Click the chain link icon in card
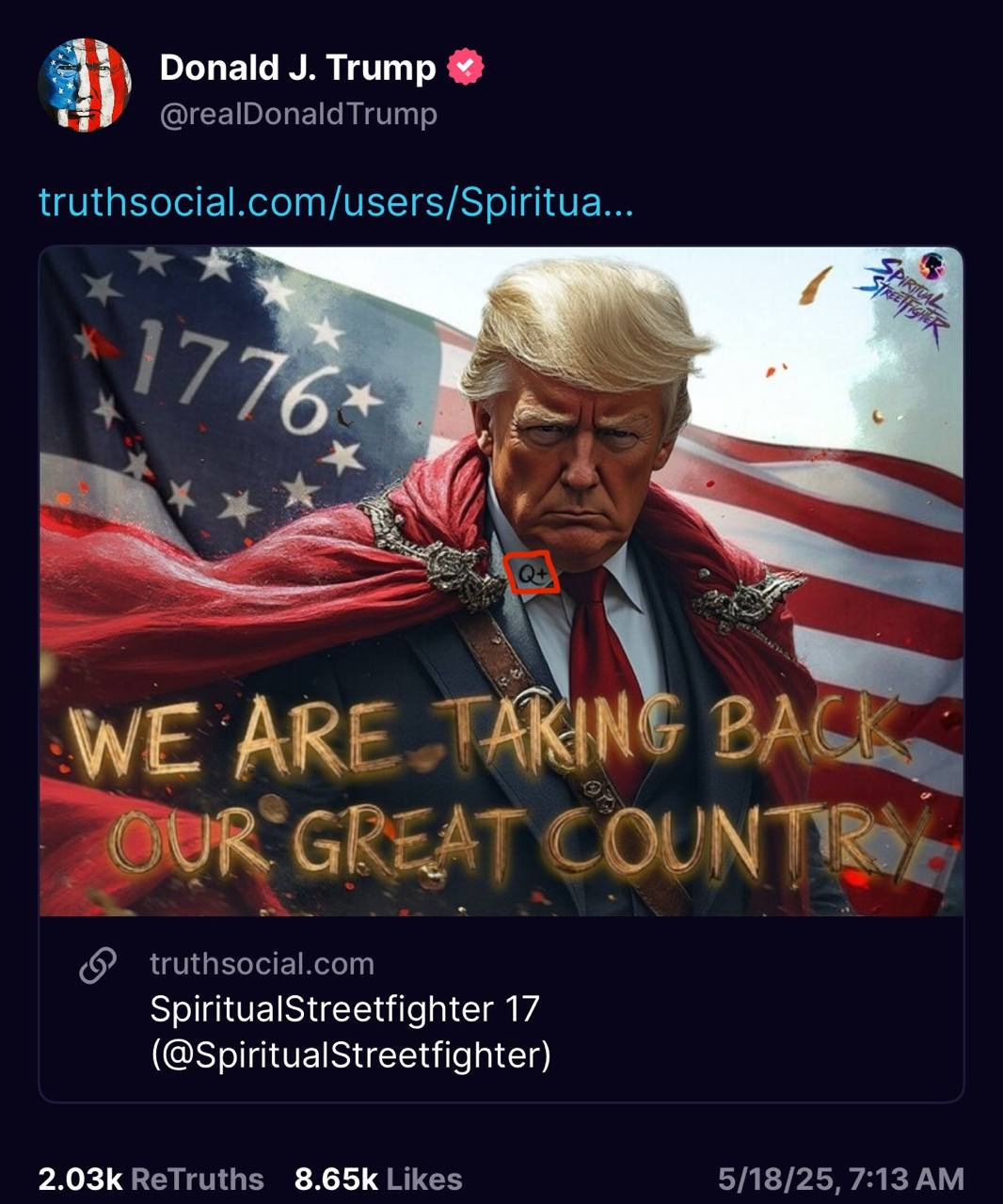Image resolution: width=1003 pixels, height=1204 pixels. coord(97,965)
